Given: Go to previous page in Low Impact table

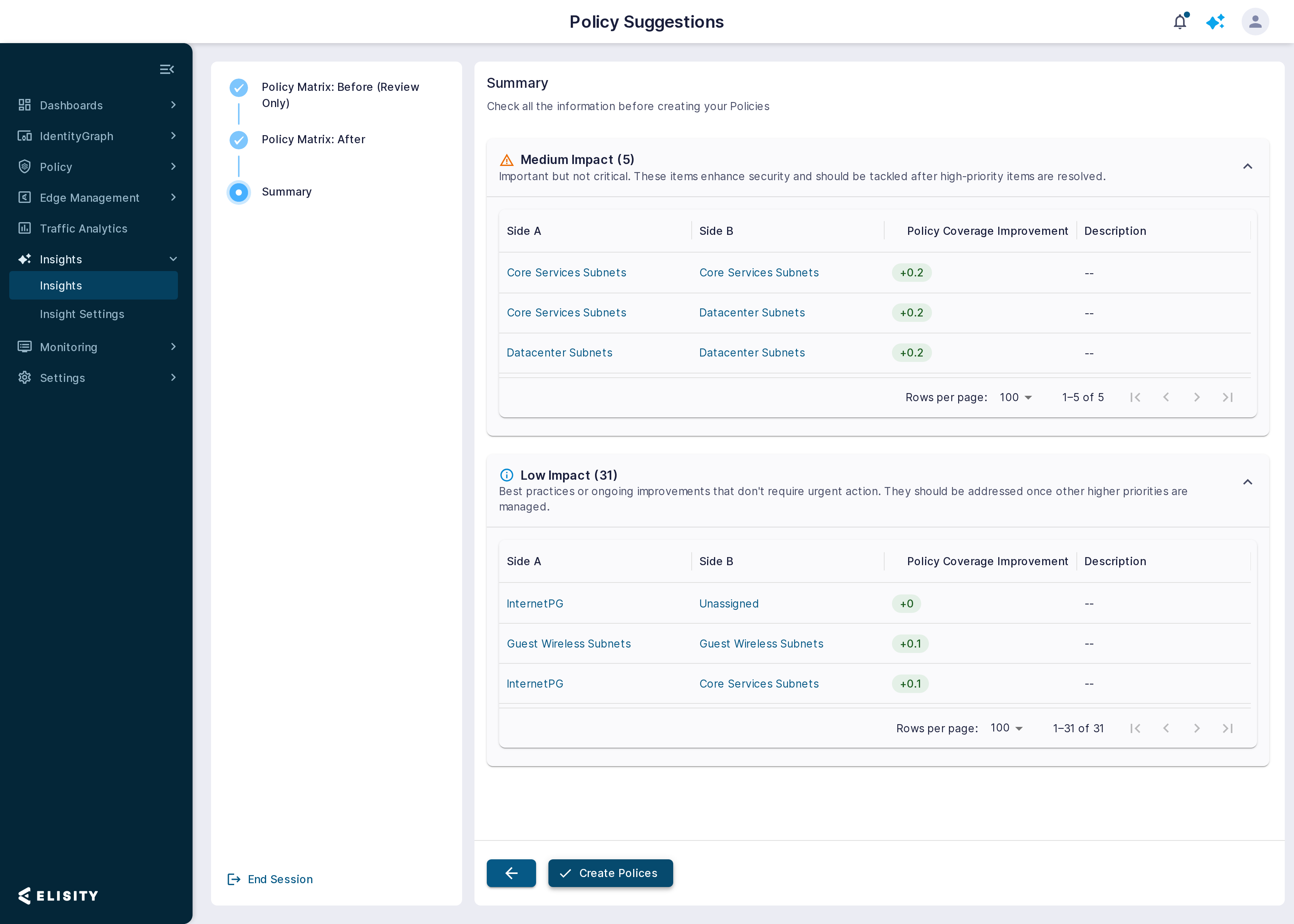Looking at the screenshot, I should coord(1166,728).
